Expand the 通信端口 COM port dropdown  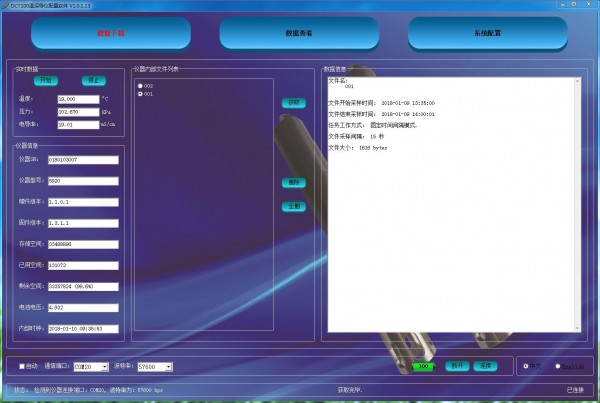(x=103, y=366)
